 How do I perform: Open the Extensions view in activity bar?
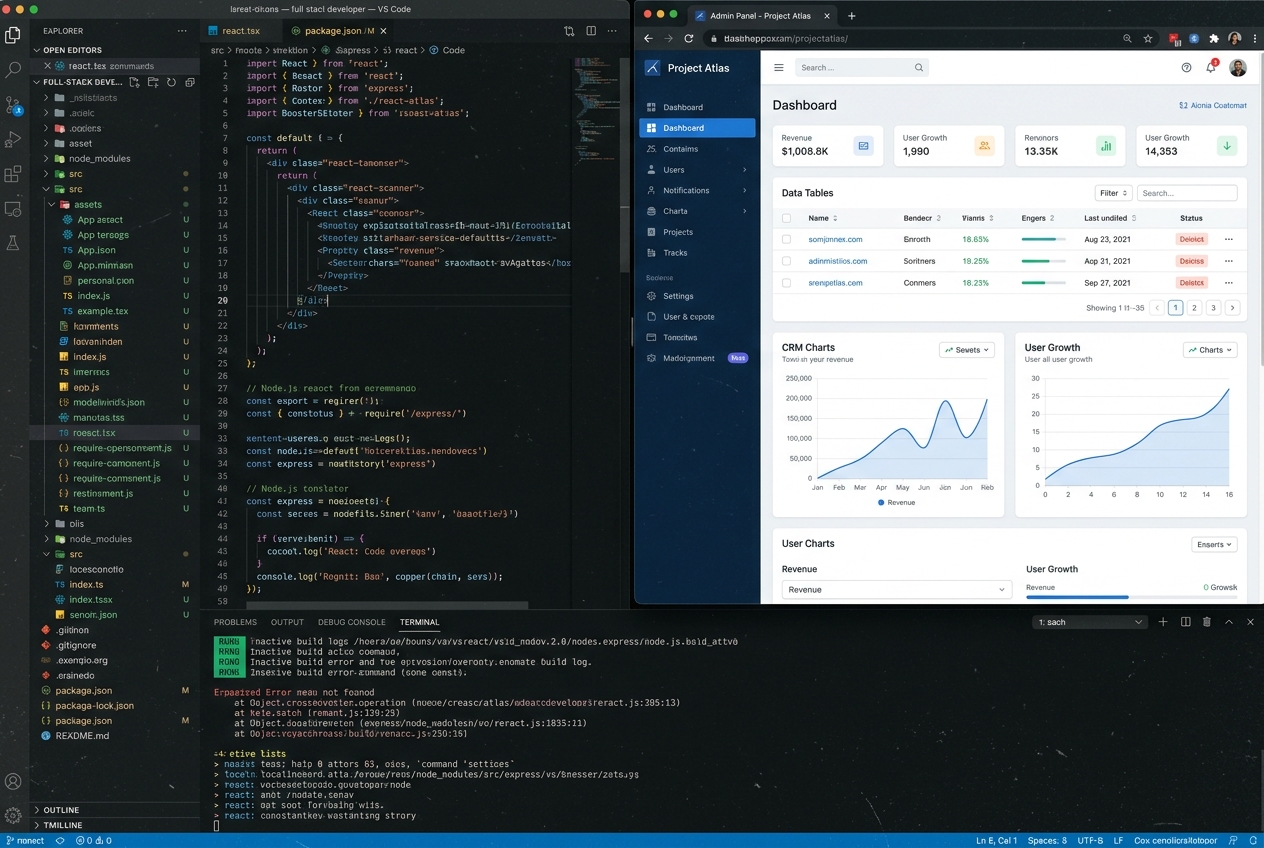(13, 174)
